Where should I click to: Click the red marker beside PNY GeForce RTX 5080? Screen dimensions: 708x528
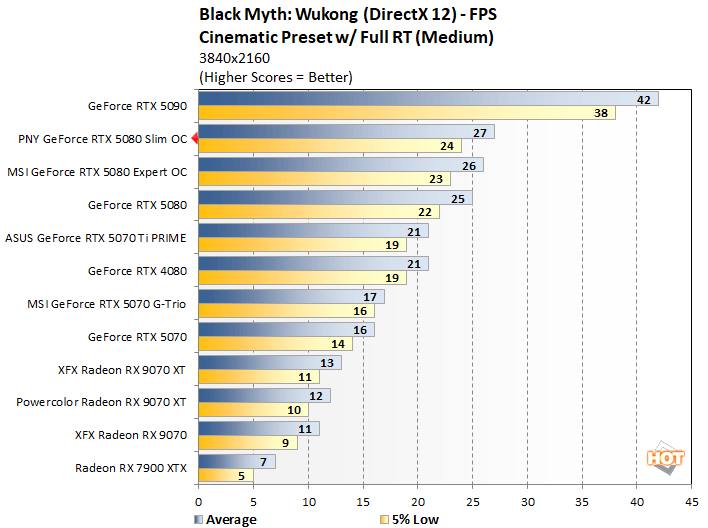tap(195, 138)
